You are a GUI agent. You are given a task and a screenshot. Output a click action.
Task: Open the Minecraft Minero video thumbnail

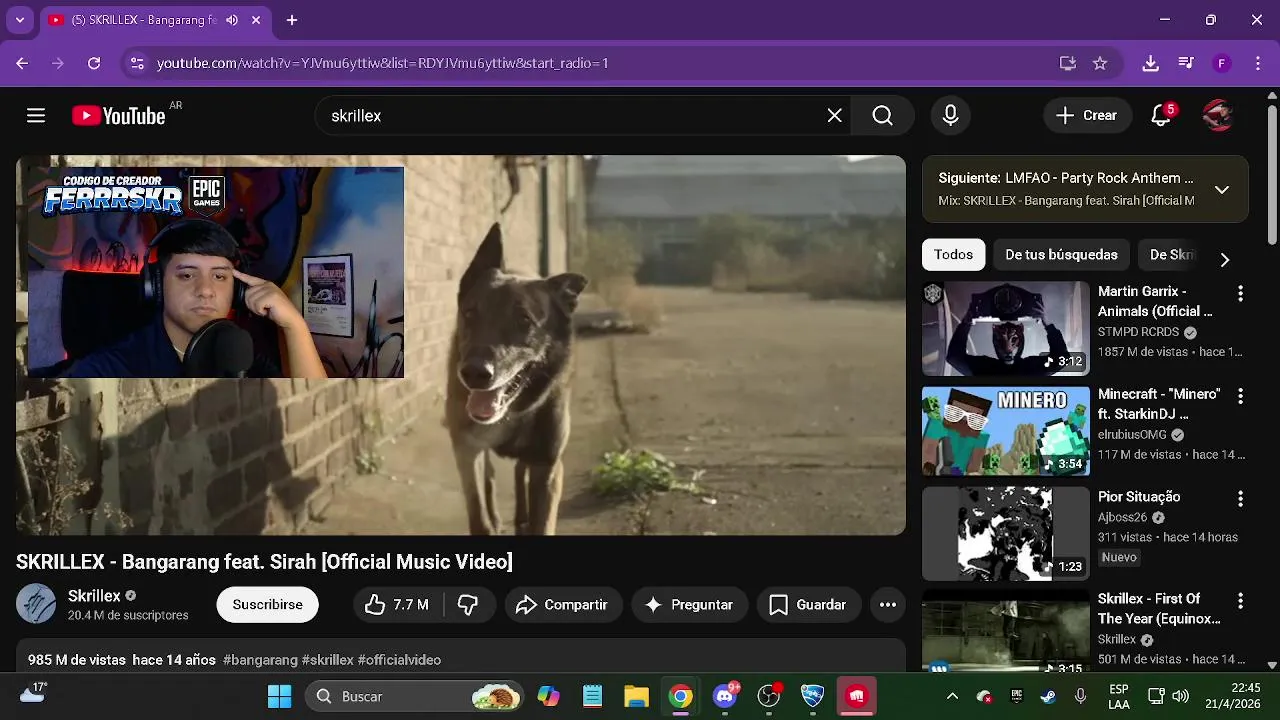(1006, 430)
